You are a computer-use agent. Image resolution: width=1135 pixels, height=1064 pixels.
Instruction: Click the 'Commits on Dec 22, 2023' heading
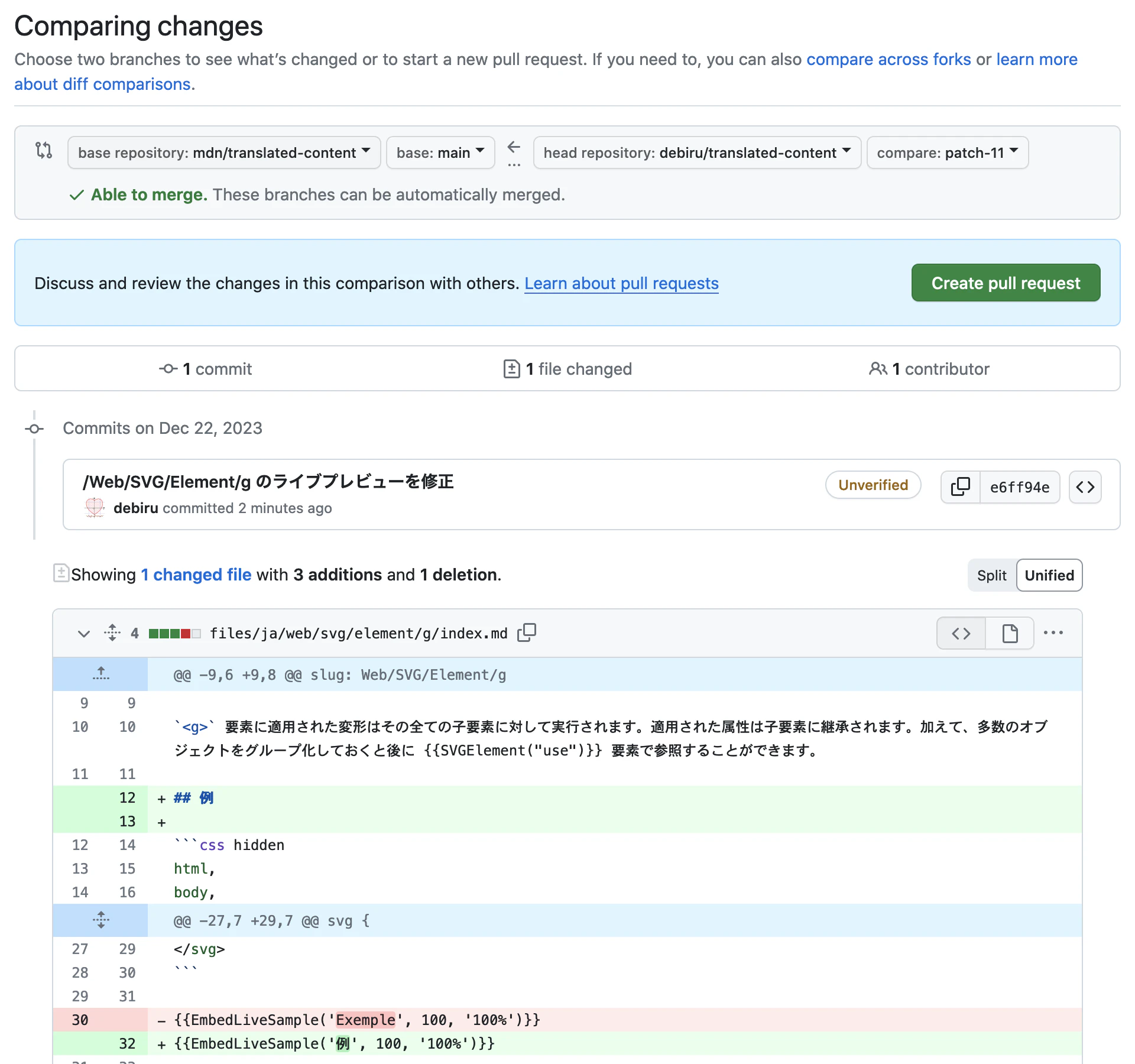(163, 427)
